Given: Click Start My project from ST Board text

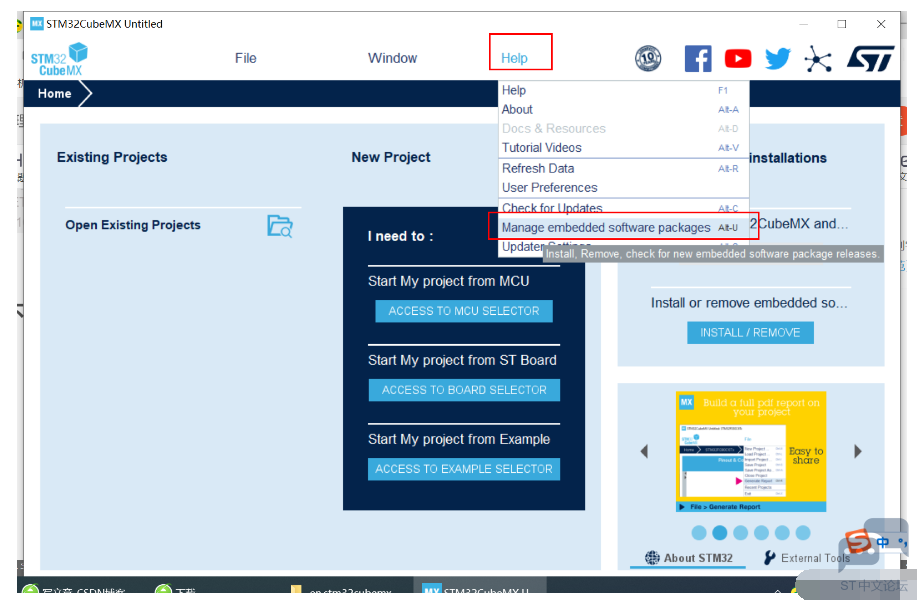Looking at the screenshot, I should (x=462, y=360).
